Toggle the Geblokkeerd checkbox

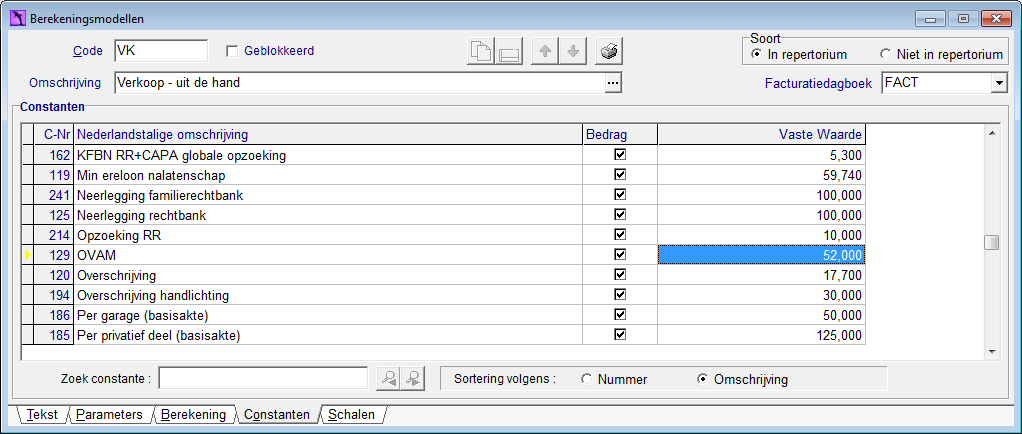coord(231,51)
